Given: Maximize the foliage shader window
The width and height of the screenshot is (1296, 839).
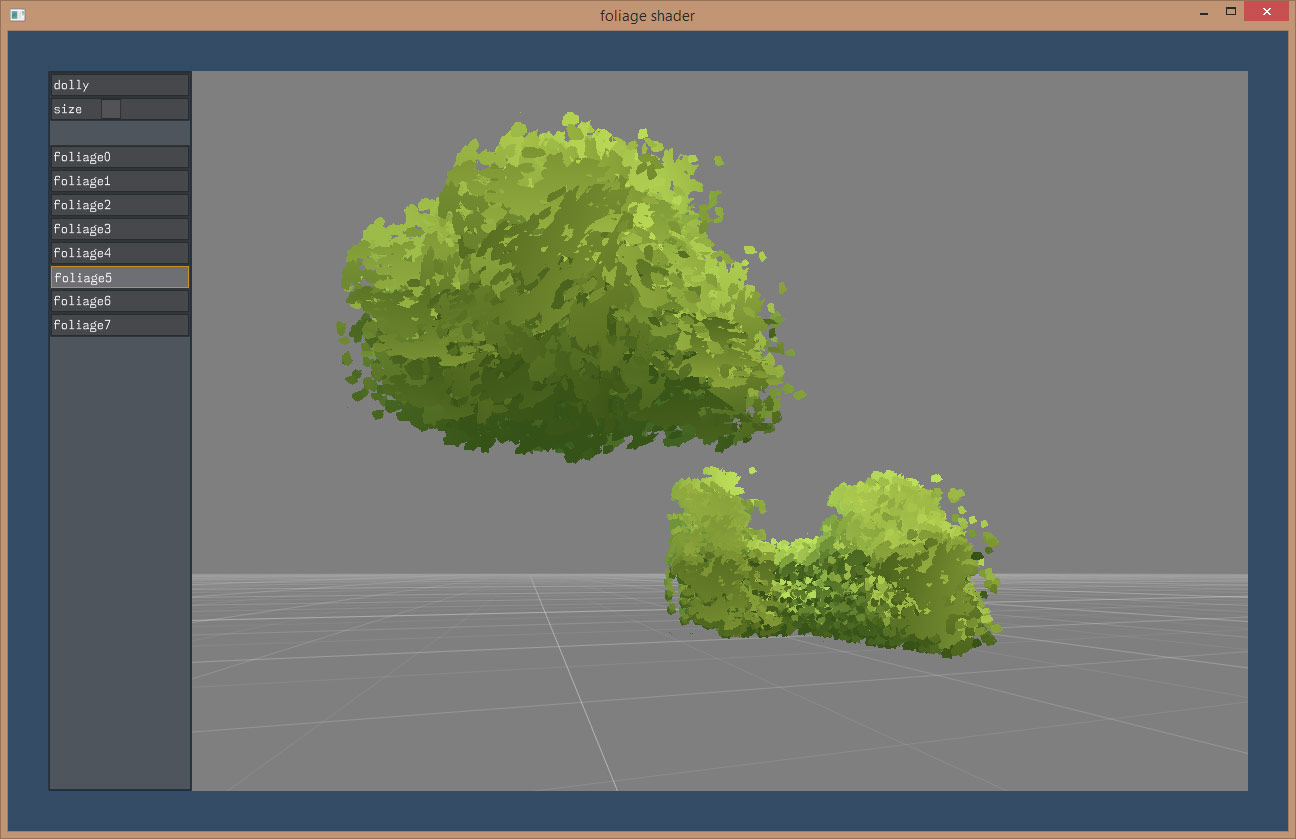Looking at the screenshot, I should click(1231, 13).
